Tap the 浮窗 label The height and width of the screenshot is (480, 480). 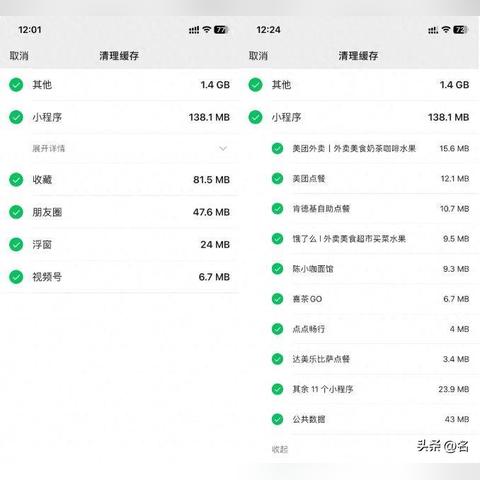click(42, 244)
